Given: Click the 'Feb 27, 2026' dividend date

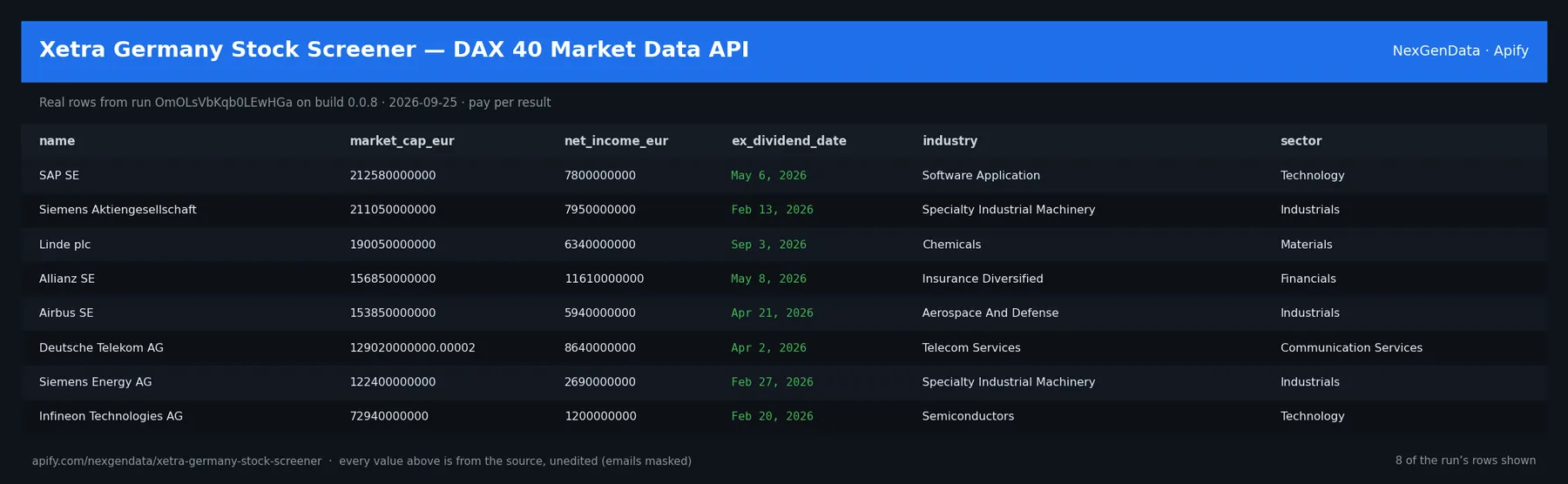Looking at the screenshot, I should click(772, 382).
